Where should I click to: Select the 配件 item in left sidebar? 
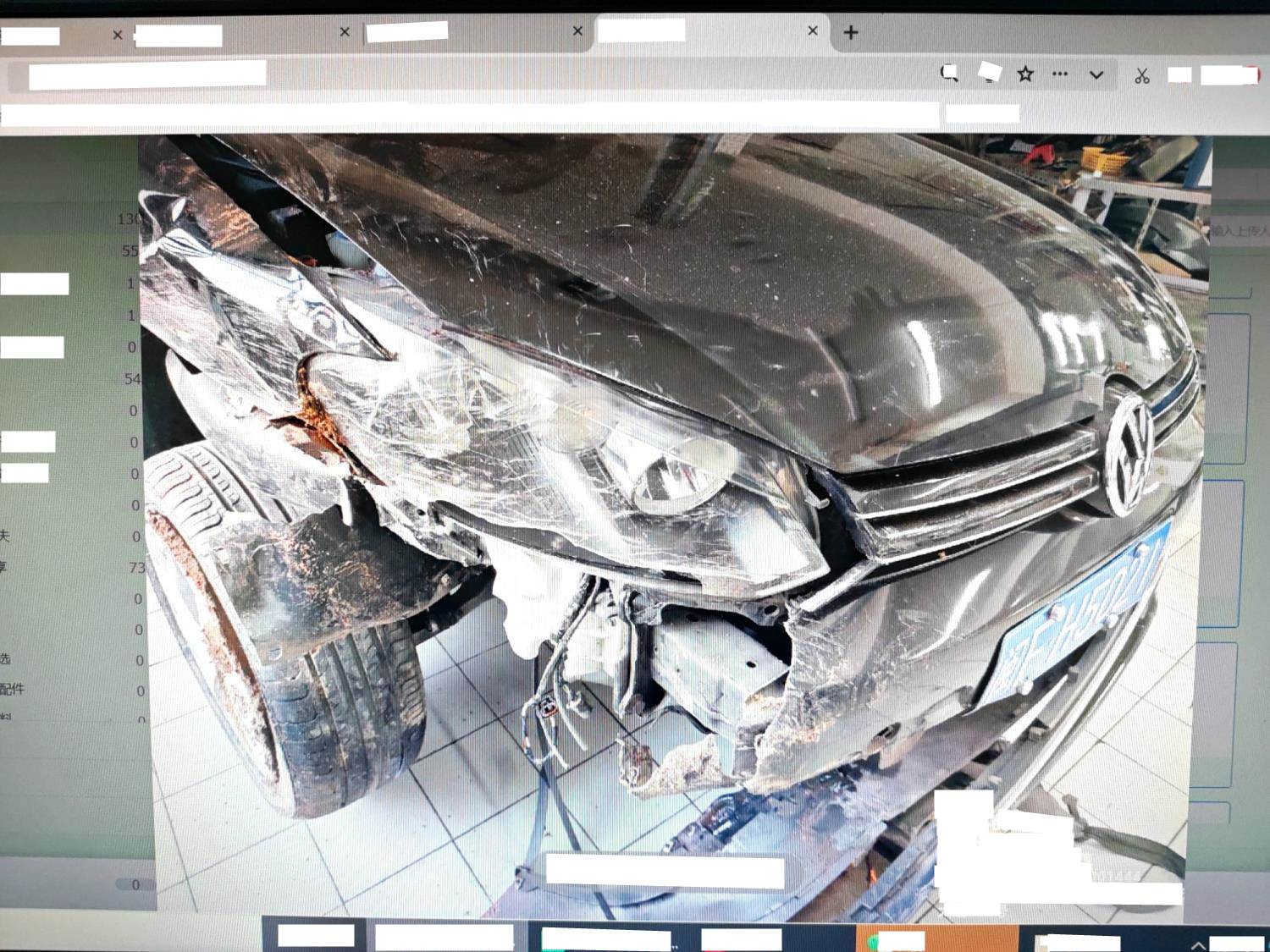pos(13,690)
